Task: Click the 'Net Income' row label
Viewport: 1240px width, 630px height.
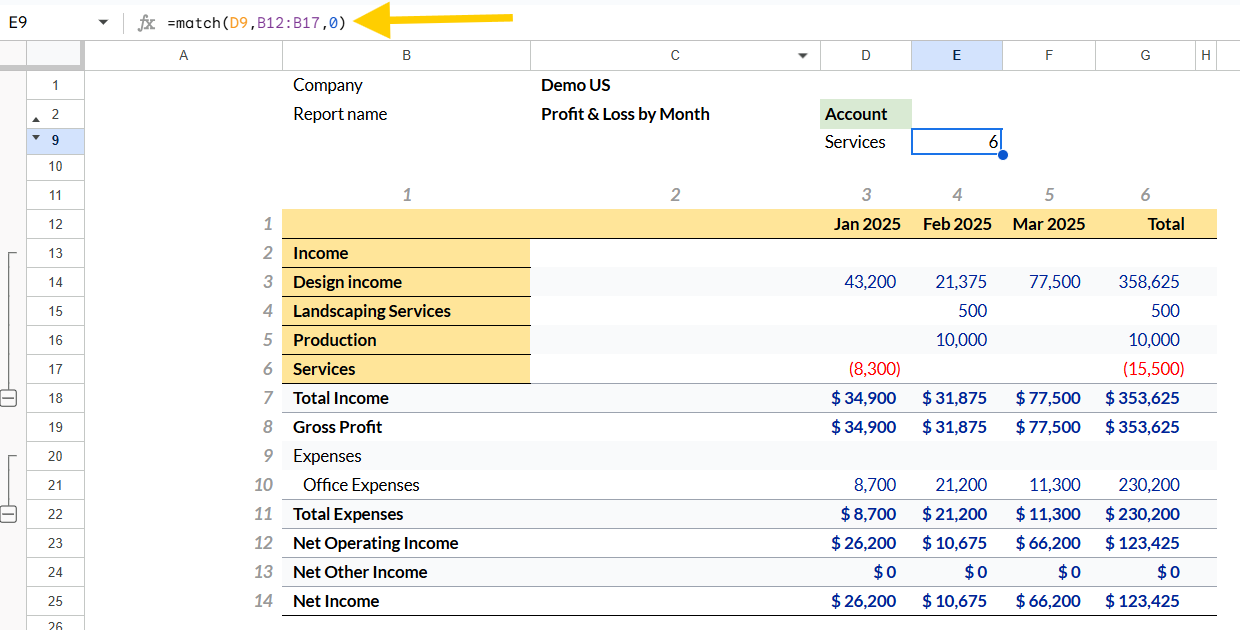Action: click(x=406, y=601)
